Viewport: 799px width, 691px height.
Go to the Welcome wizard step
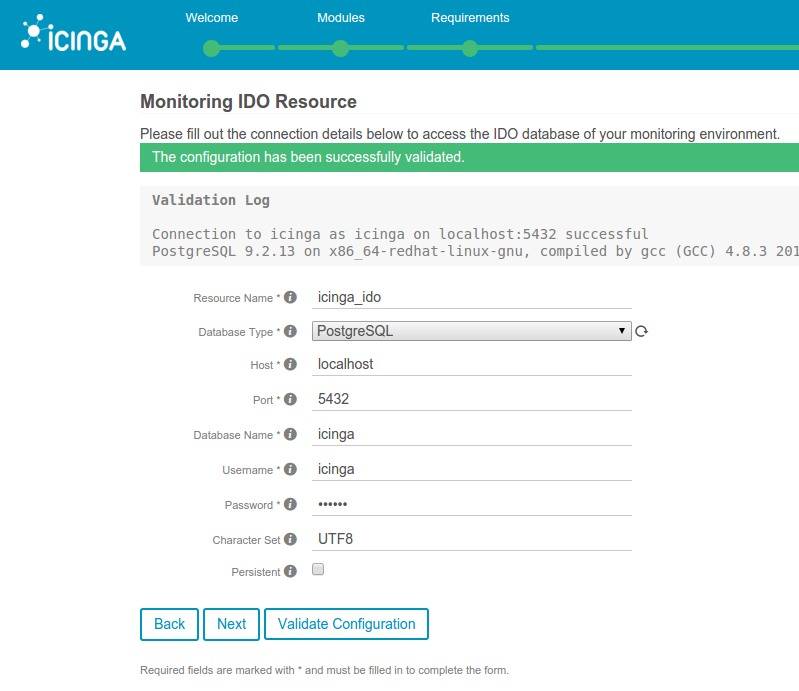211,18
